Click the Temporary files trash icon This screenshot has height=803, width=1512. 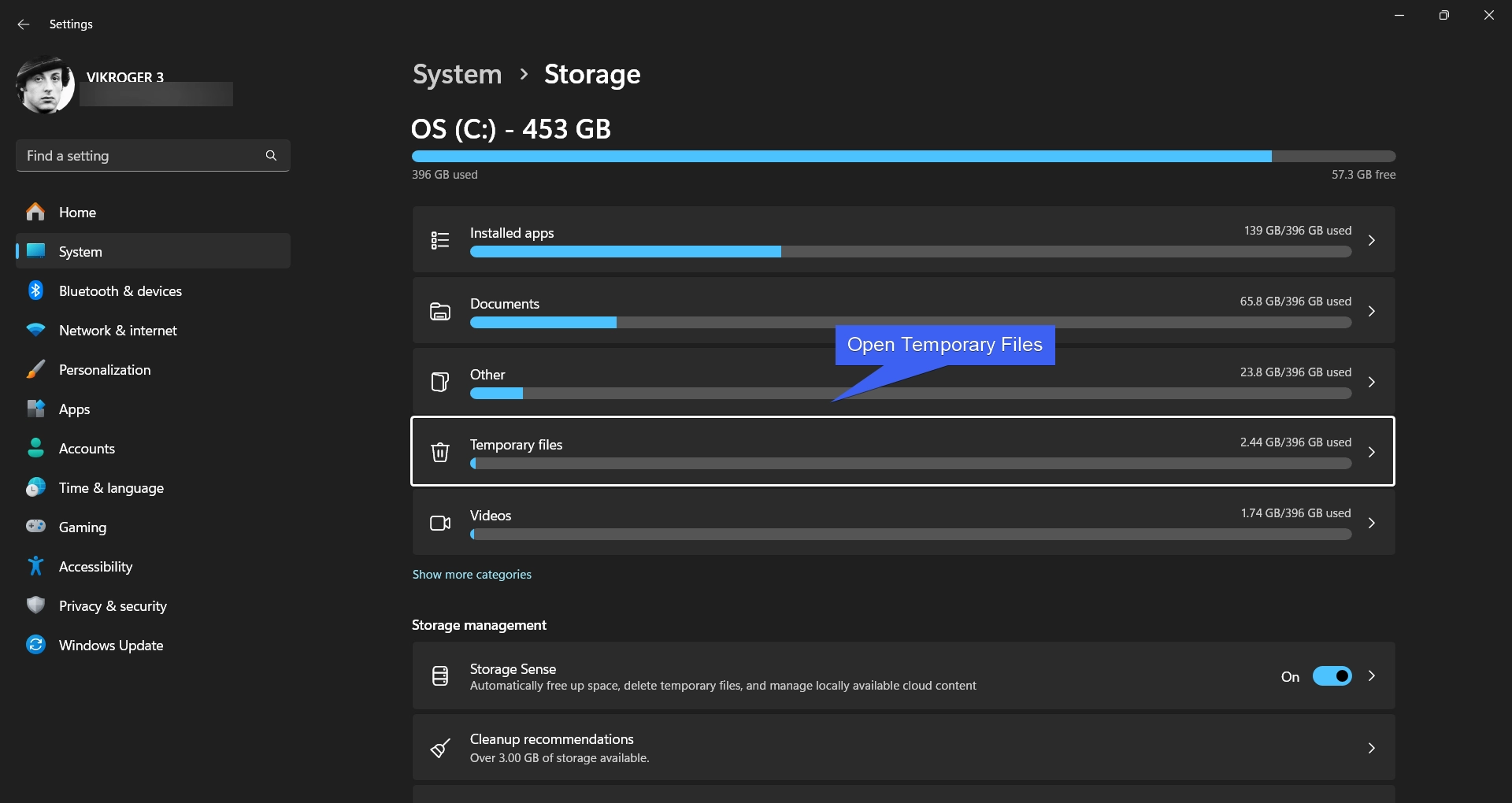440,452
